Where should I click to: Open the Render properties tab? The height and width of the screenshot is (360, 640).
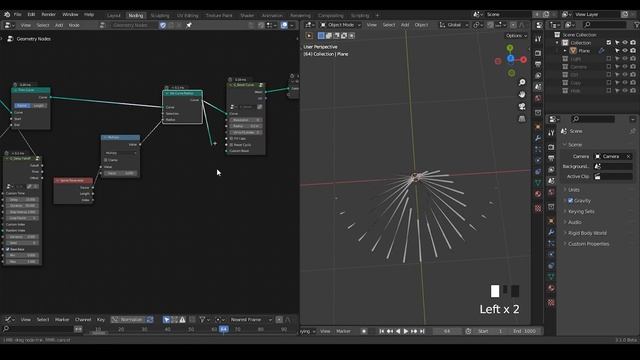(551, 147)
